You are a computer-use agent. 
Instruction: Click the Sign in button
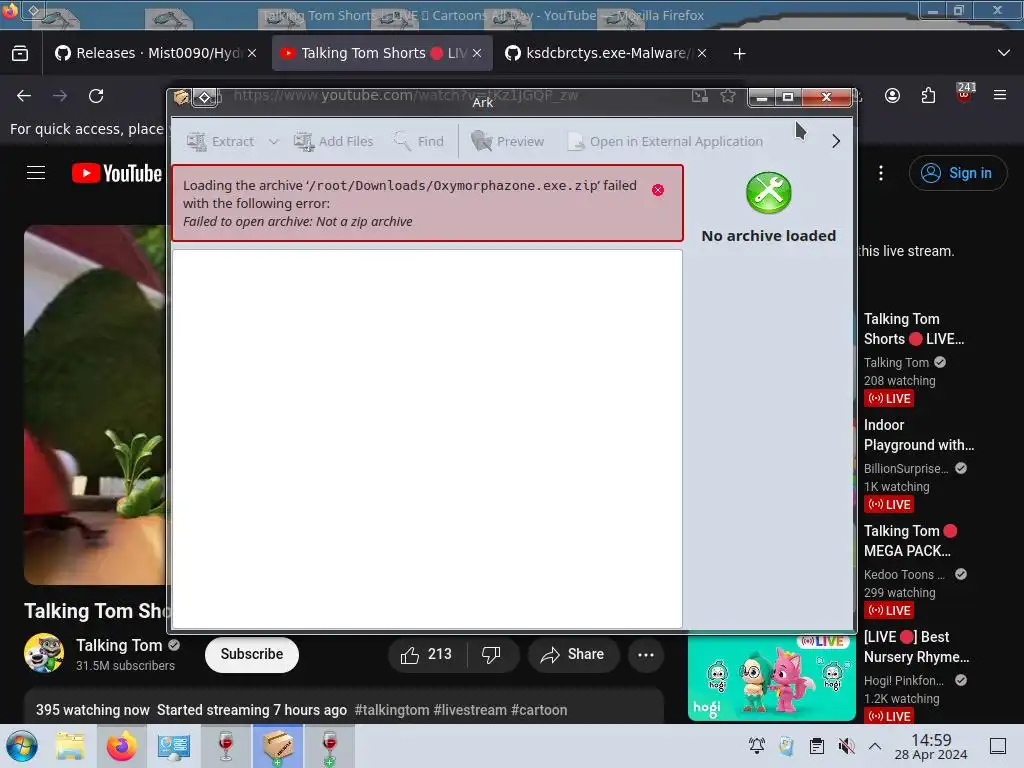click(x=957, y=173)
